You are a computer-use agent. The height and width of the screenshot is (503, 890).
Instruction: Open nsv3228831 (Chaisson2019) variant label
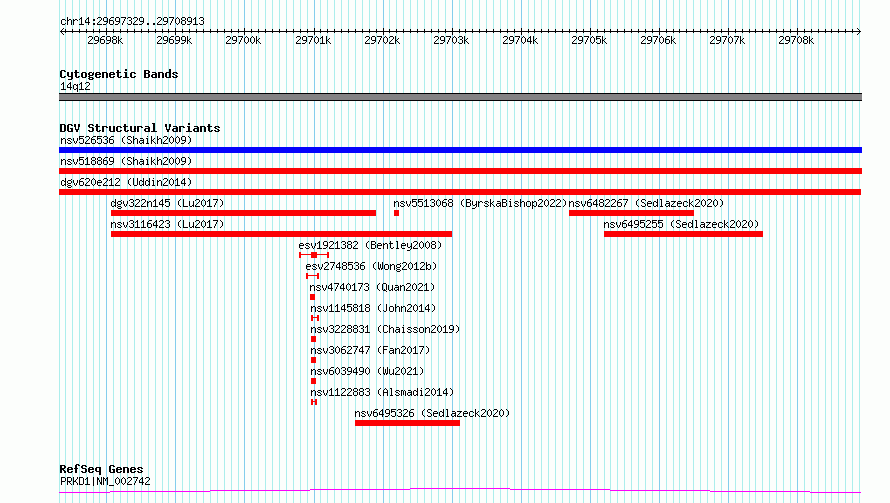385,329
